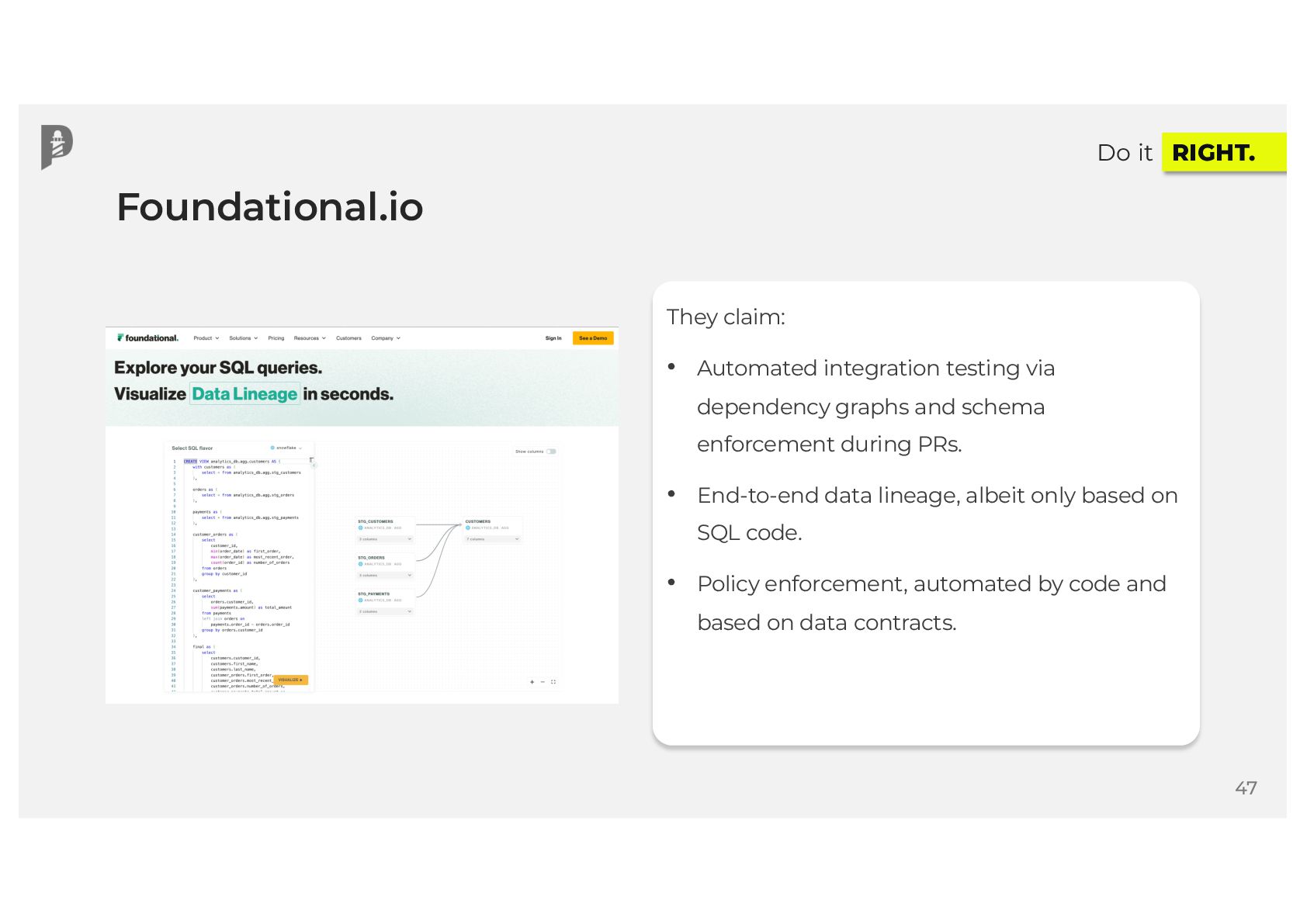Click the Perdoo-style lighthouse logo on slide
This screenshot has width=1307, height=924.
57,147
